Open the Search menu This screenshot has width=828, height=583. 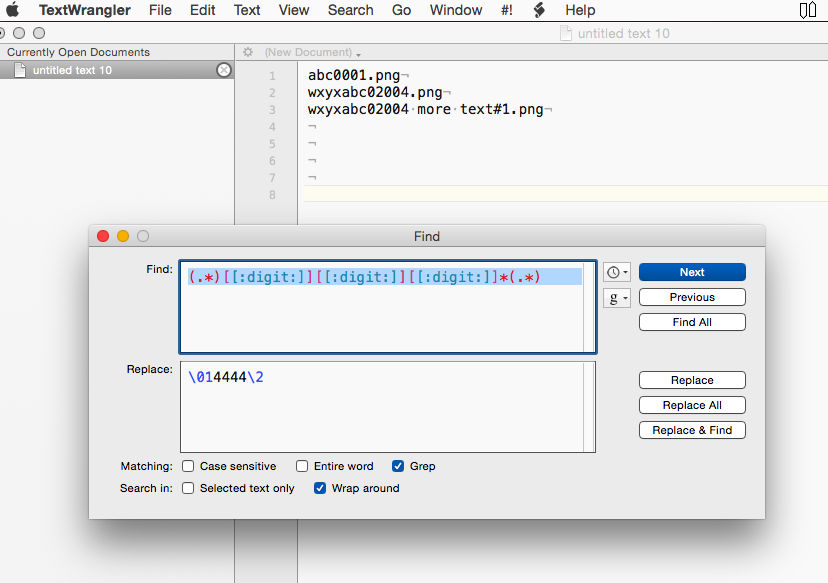[x=350, y=10]
